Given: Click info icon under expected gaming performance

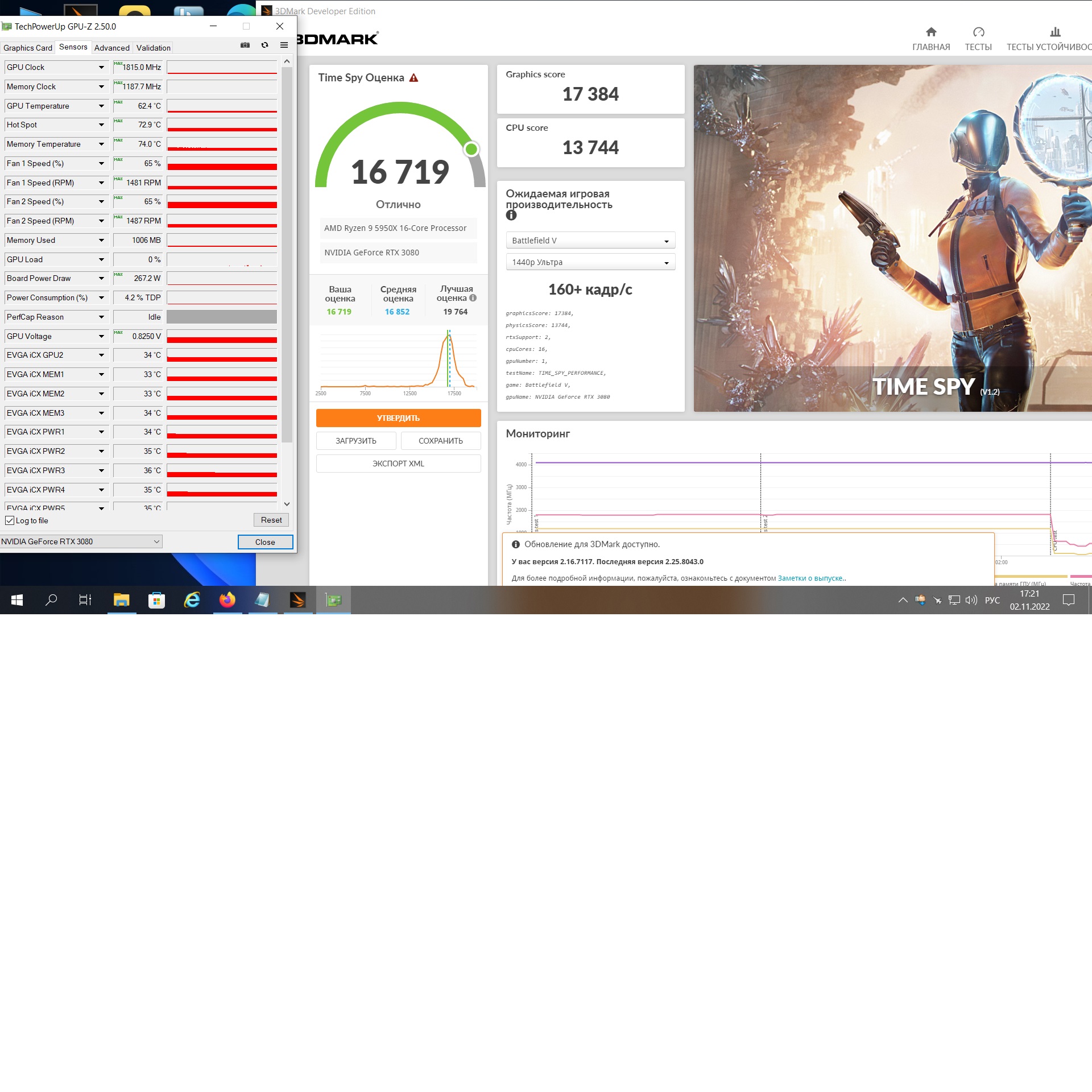Looking at the screenshot, I should (511, 216).
